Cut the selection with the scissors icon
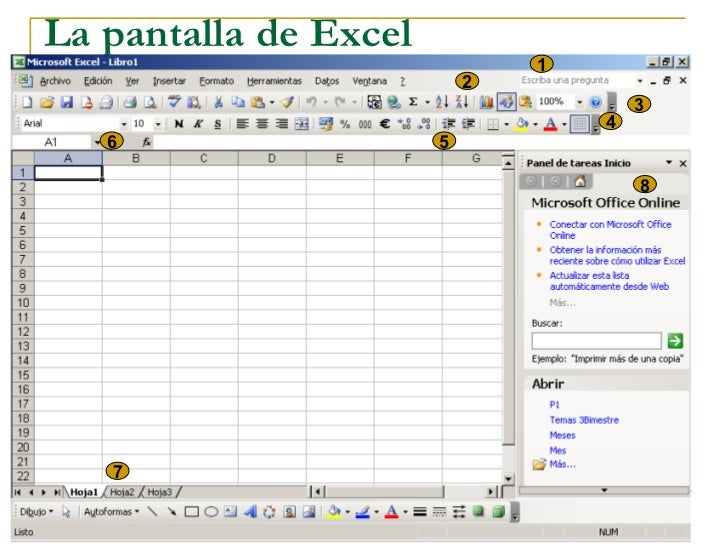Image resolution: width=728 pixels, height=546 pixels. tap(218, 102)
